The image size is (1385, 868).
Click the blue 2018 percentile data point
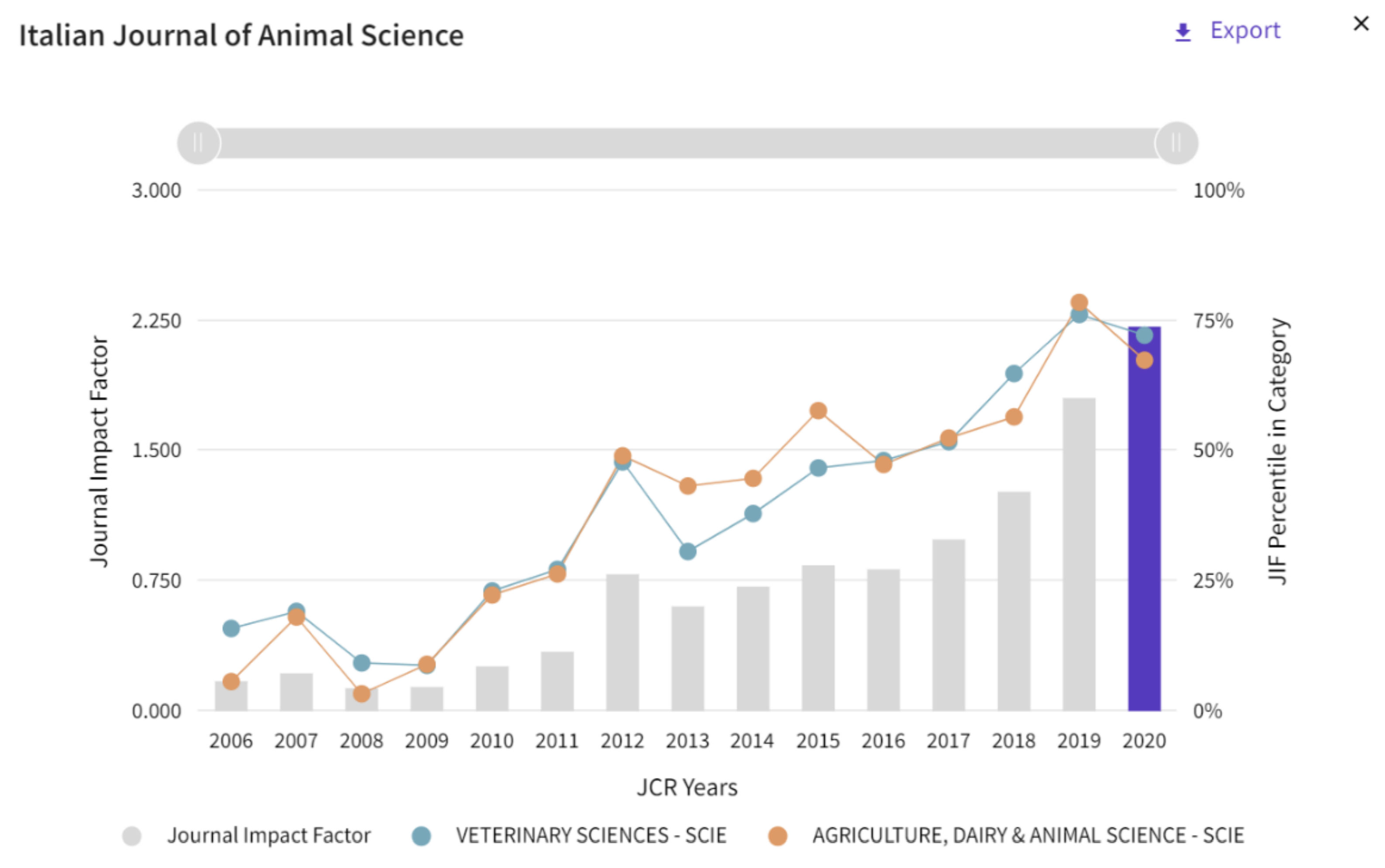[1014, 374]
